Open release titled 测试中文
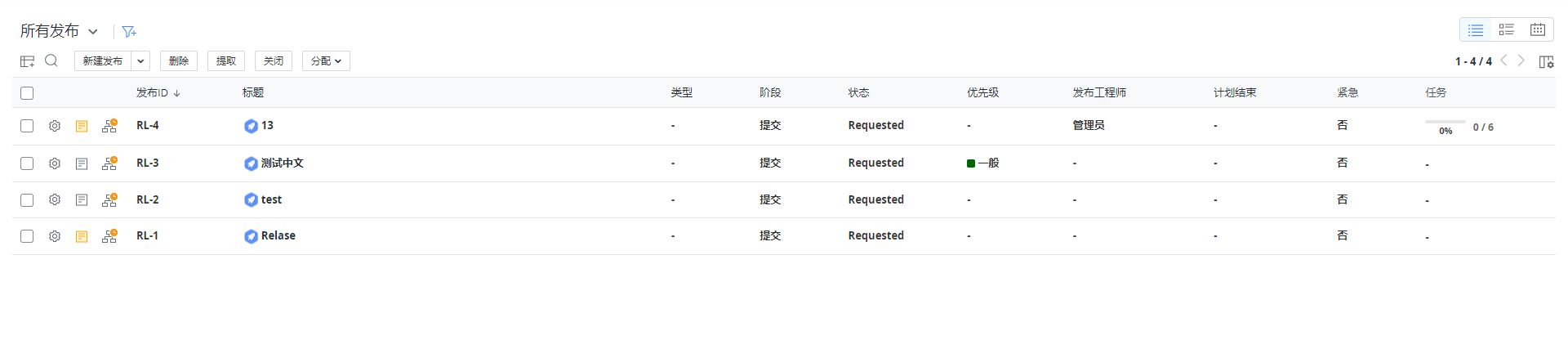The height and width of the screenshot is (358, 1568). (283, 163)
